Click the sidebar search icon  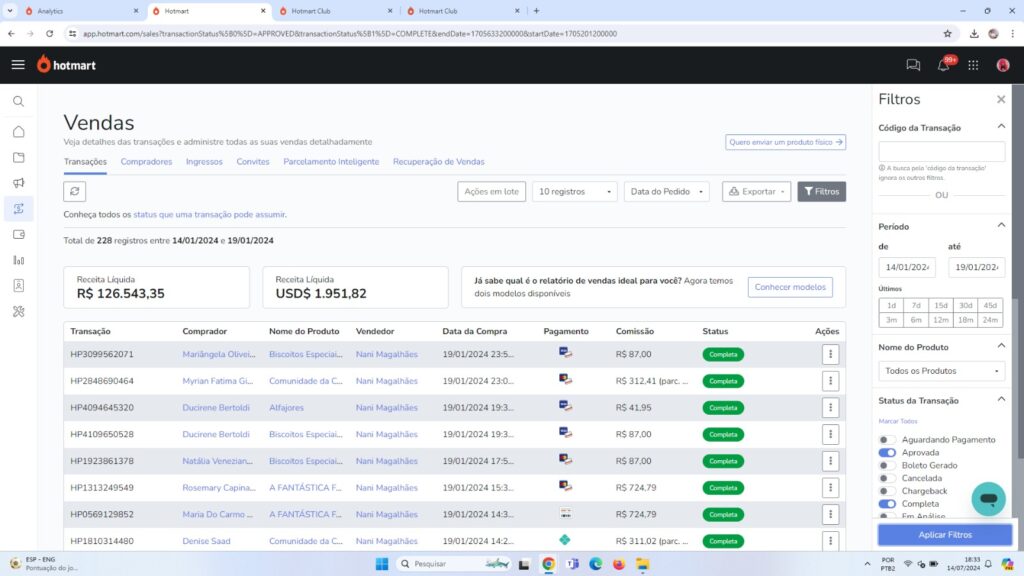pos(18,101)
